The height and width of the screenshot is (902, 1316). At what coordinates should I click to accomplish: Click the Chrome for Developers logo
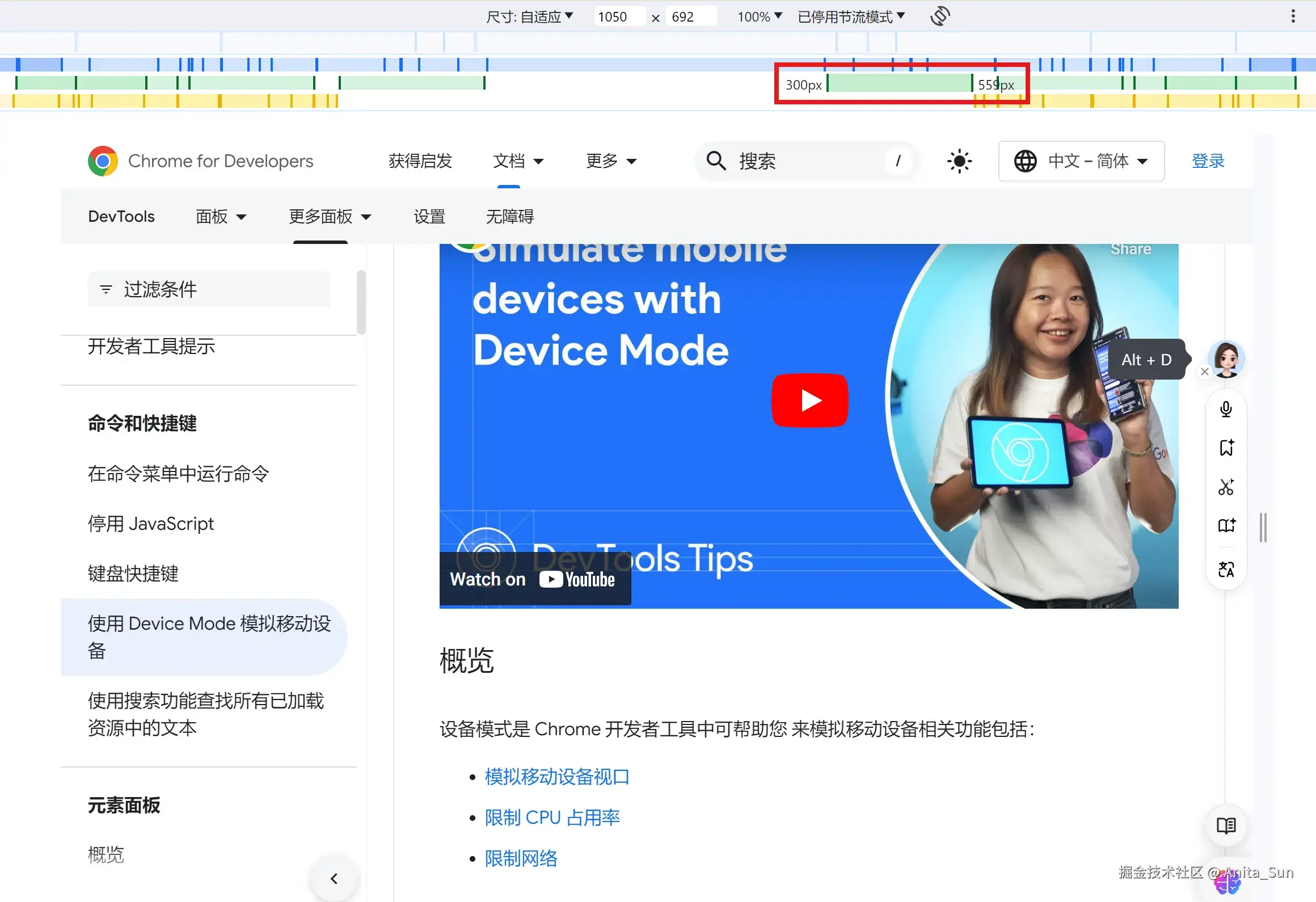[x=103, y=161]
